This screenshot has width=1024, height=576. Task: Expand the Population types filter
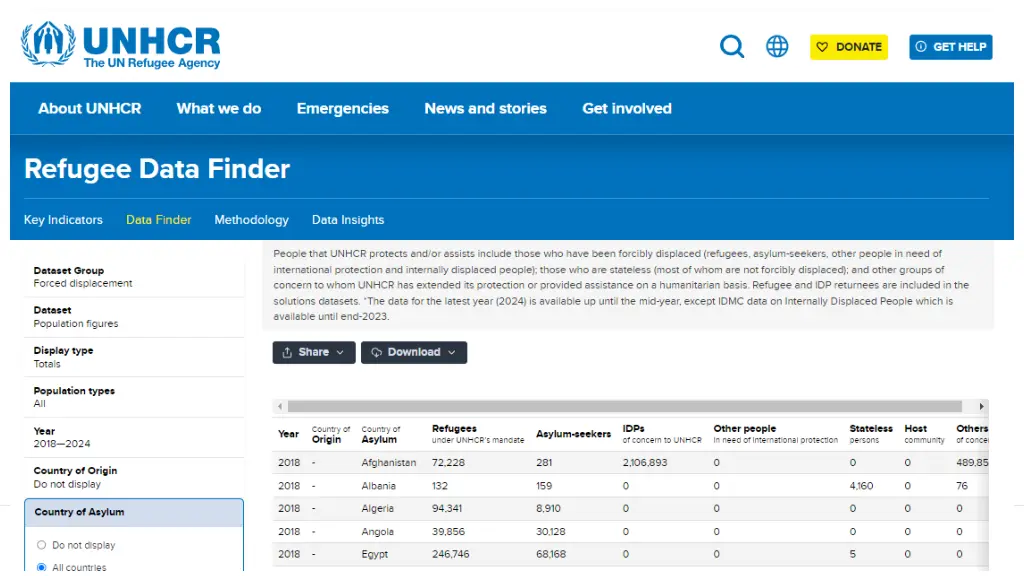point(134,397)
